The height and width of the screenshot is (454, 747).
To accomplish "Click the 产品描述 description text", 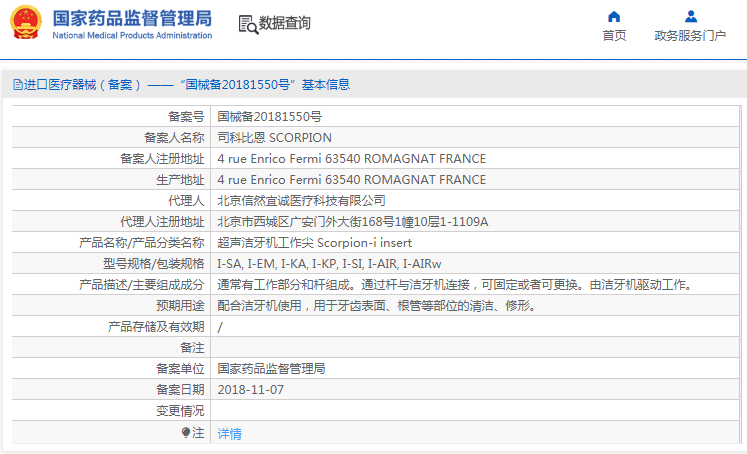I will point(455,285).
